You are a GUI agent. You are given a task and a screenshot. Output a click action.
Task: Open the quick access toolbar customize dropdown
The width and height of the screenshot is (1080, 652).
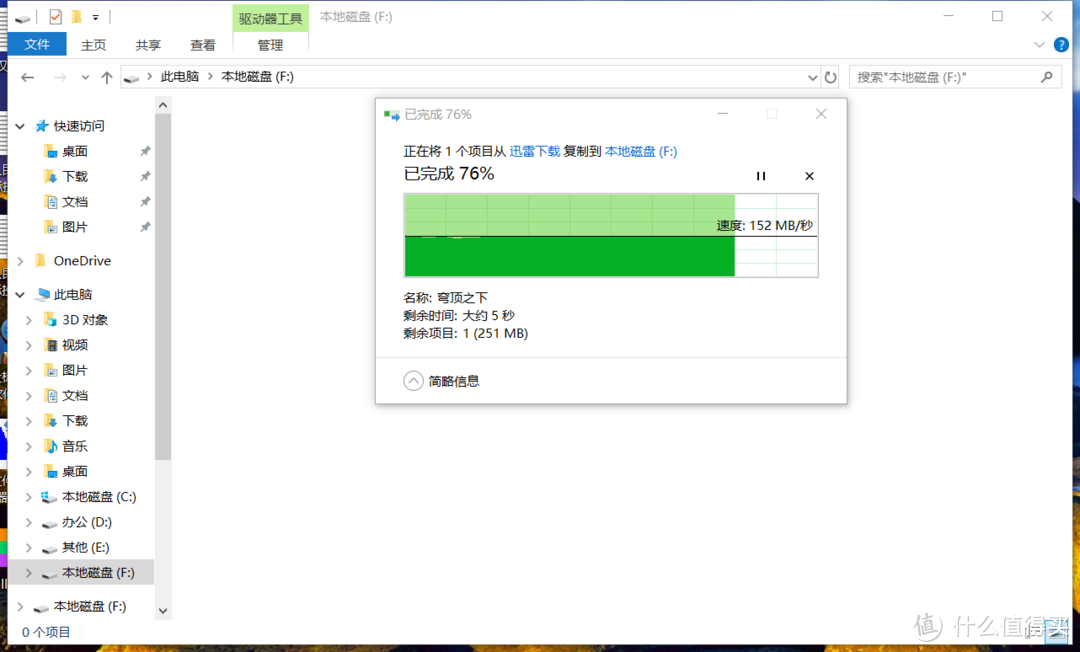tap(95, 17)
